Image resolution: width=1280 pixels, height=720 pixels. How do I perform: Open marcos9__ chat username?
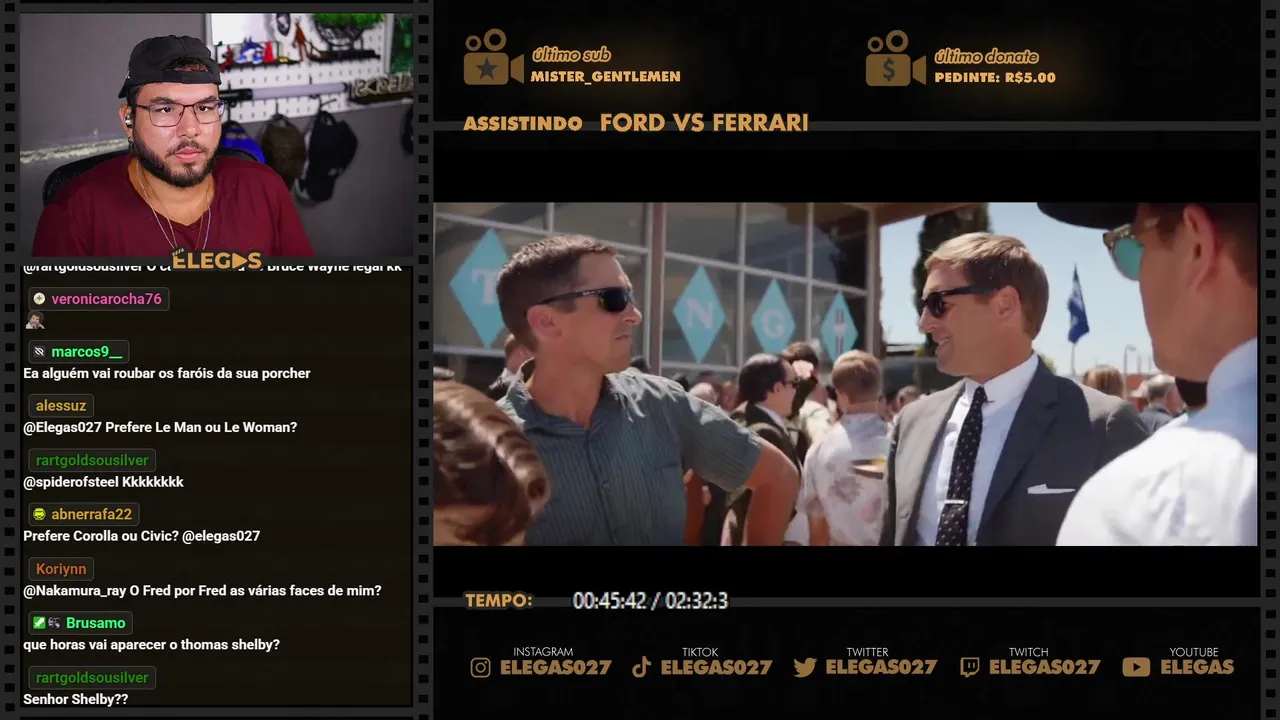click(86, 352)
